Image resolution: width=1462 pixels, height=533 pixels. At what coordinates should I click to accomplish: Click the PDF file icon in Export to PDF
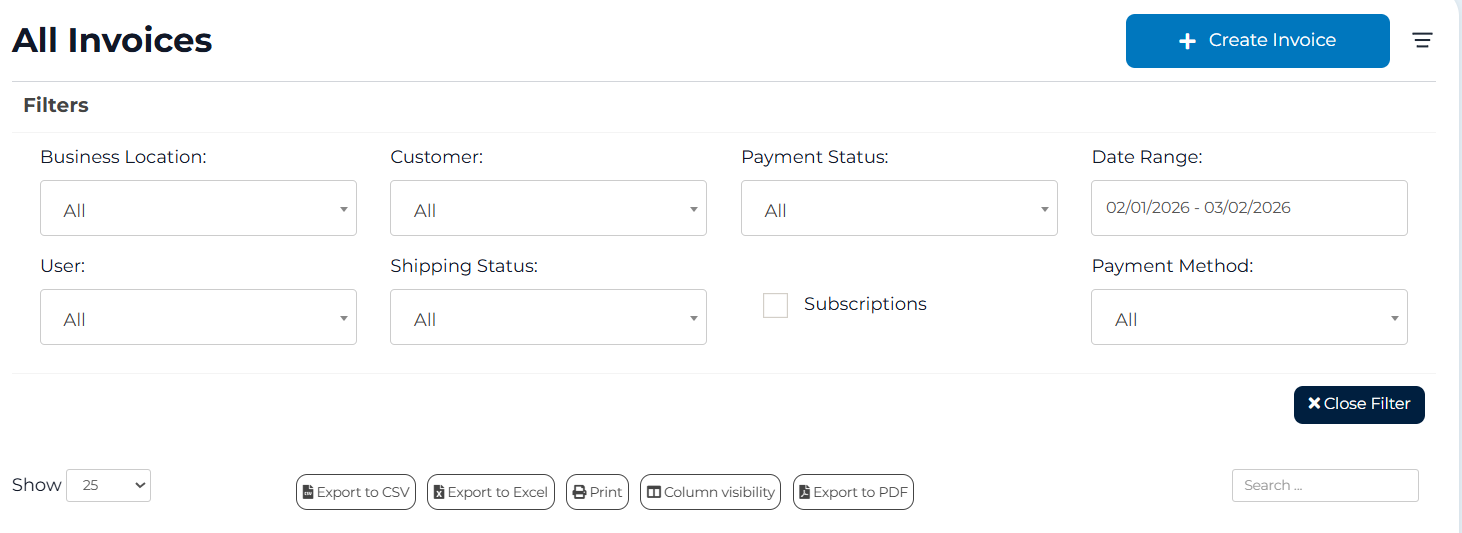pyautogui.click(x=804, y=492)
